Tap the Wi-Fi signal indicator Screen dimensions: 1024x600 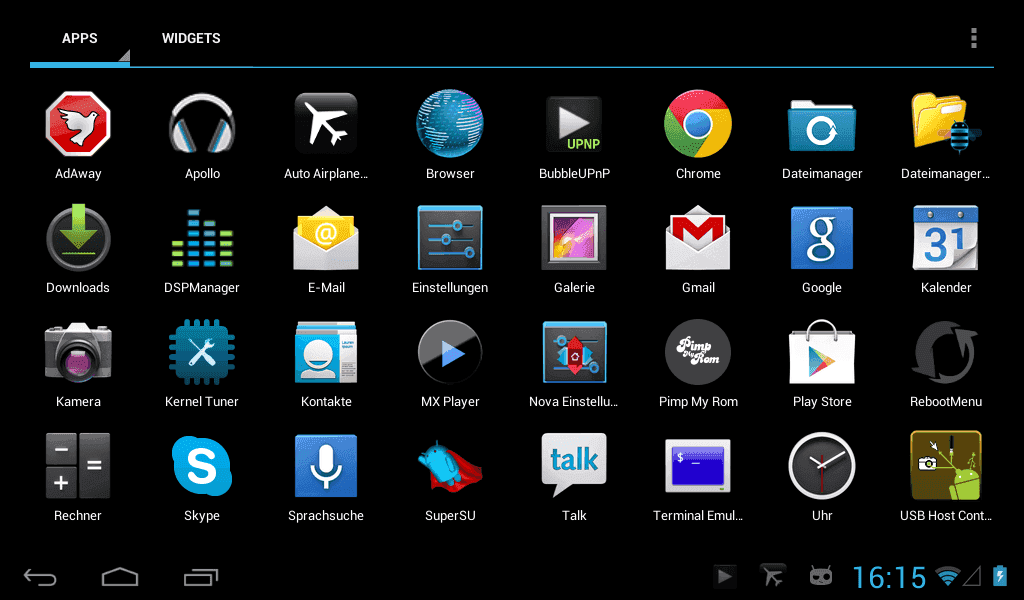click(x=948, y=576)
